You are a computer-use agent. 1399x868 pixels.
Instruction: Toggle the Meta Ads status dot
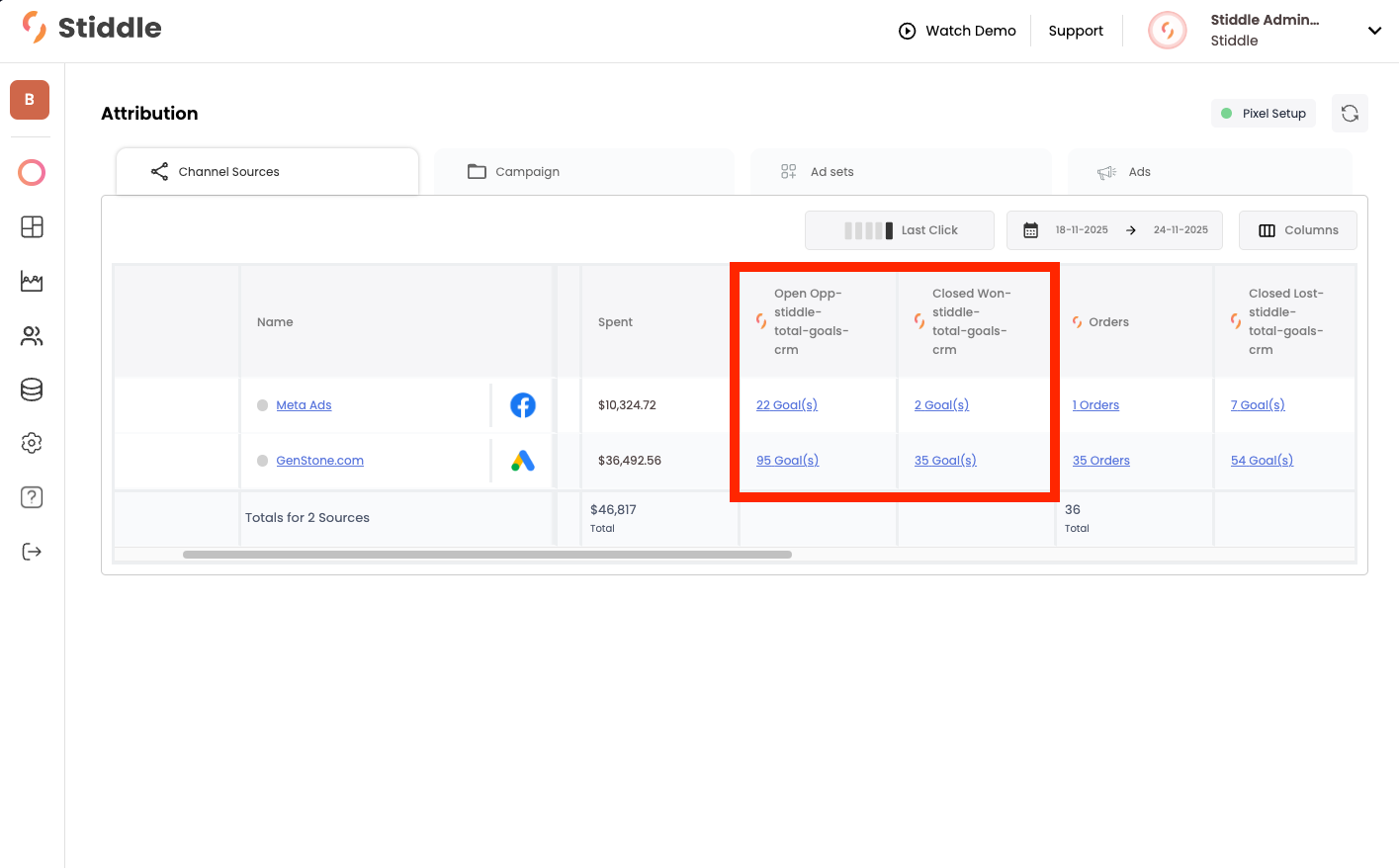[x=263, y=405]
